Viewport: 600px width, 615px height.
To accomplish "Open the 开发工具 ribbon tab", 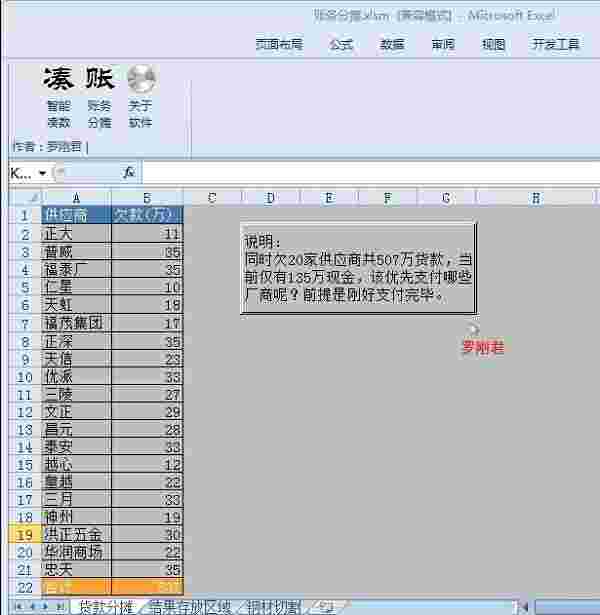I will [x=556, y=44].
